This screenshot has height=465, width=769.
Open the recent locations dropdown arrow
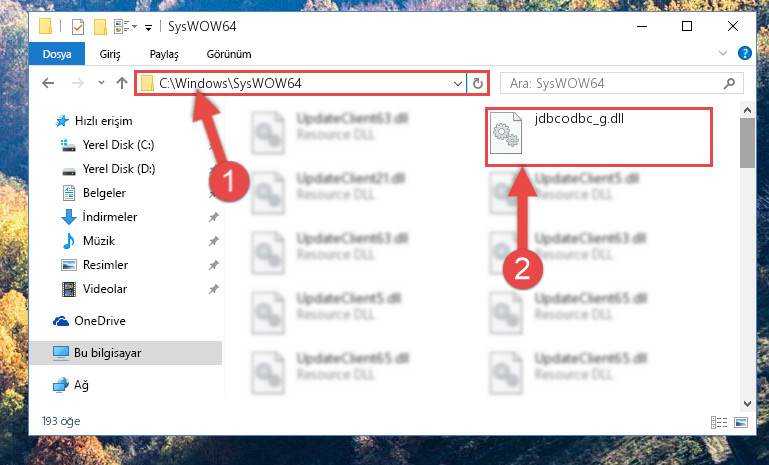pos(101,83)
